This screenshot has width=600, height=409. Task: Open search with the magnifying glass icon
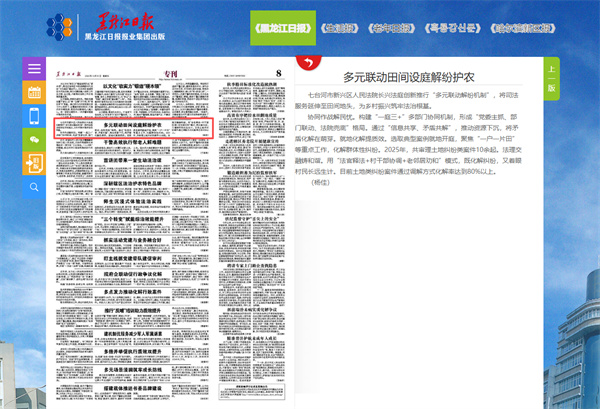click(x=34, y=186)
